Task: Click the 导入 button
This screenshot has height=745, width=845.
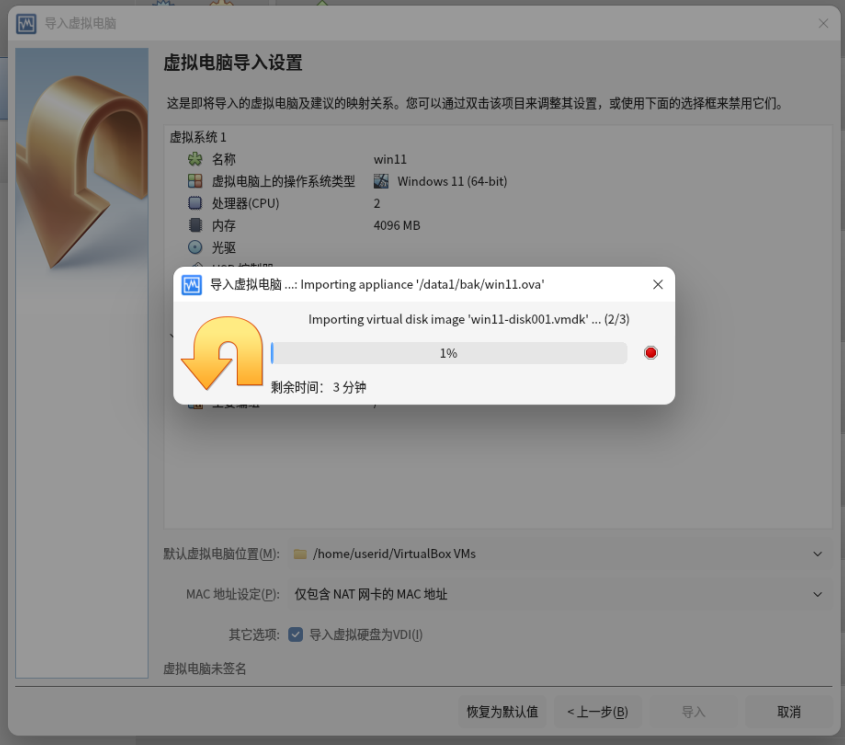Action: click(693, 712)
